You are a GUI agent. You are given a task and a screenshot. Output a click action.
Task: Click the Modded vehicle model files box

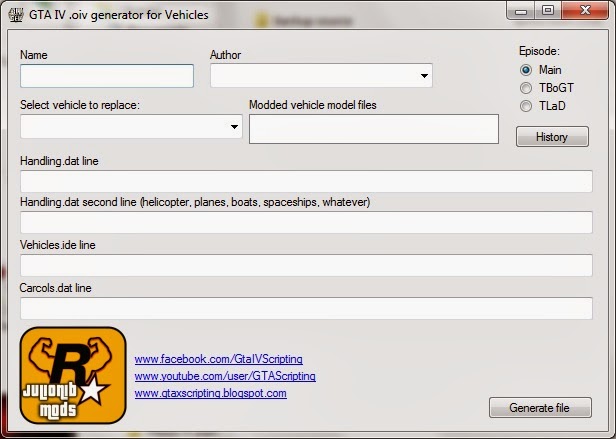coord(374,129)
